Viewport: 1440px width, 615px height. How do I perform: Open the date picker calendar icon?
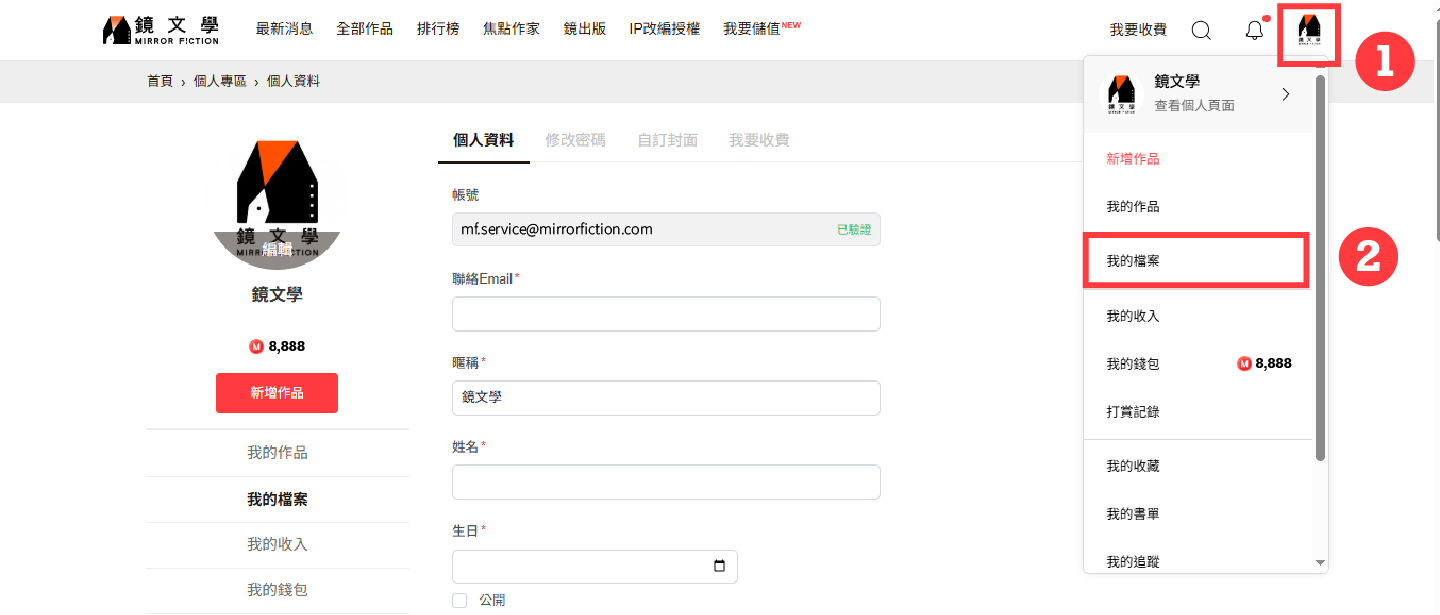[x=719, y=567]
